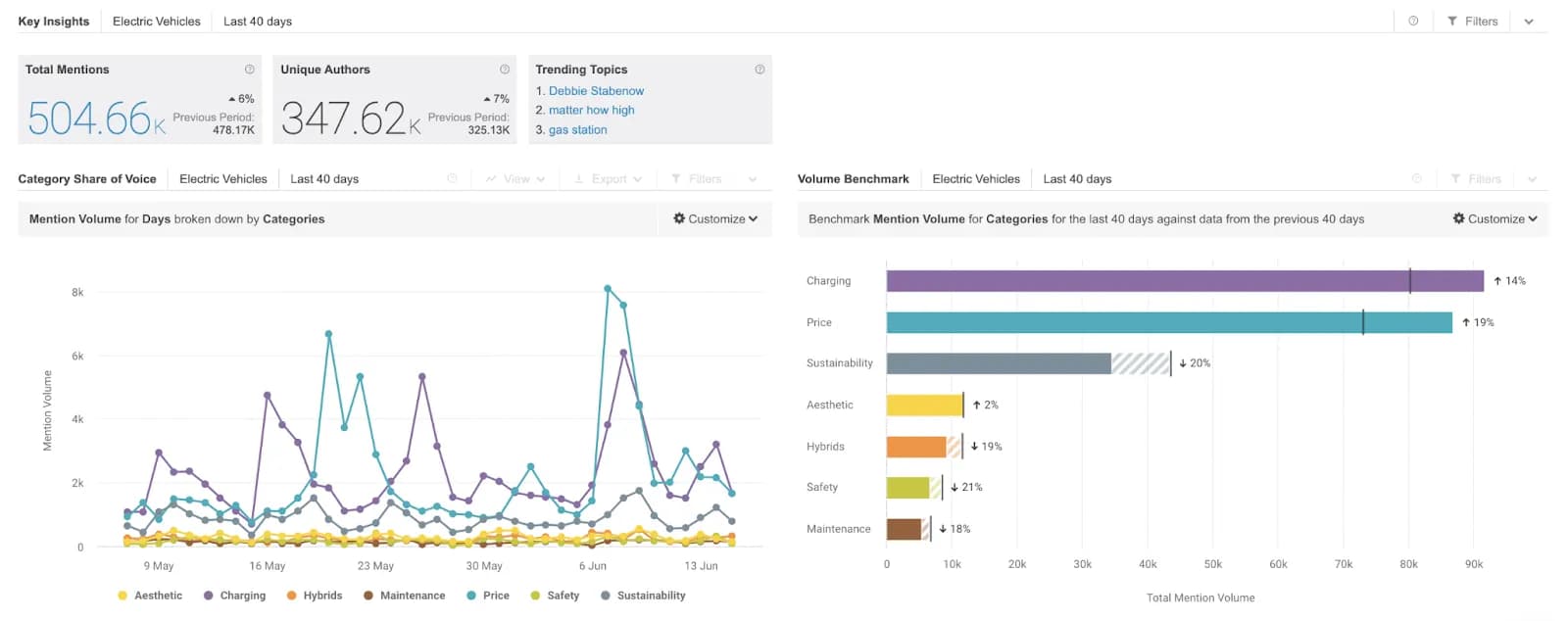
Task: Toggle Charging series in chart legend
Action: (234, 596)
